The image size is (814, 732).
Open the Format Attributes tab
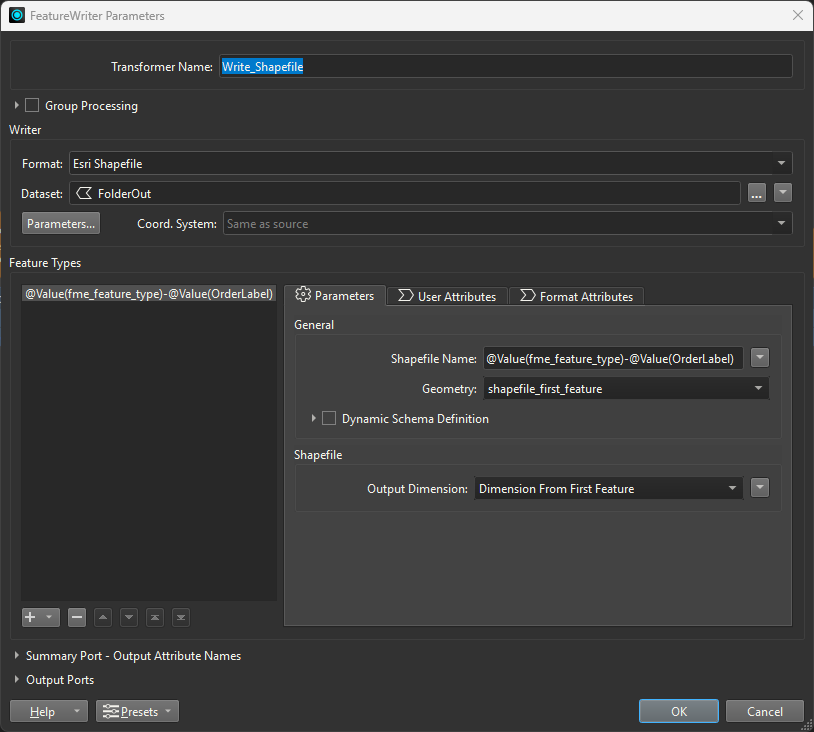(x=576, y=296)
